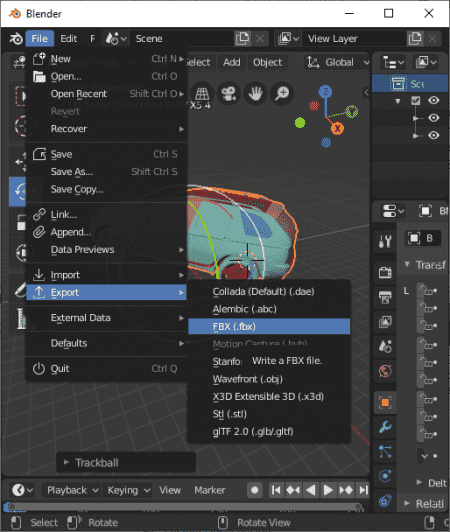Play animation in reverse
The width and height of the screenshot is (450, 532).
click(311, 490)
